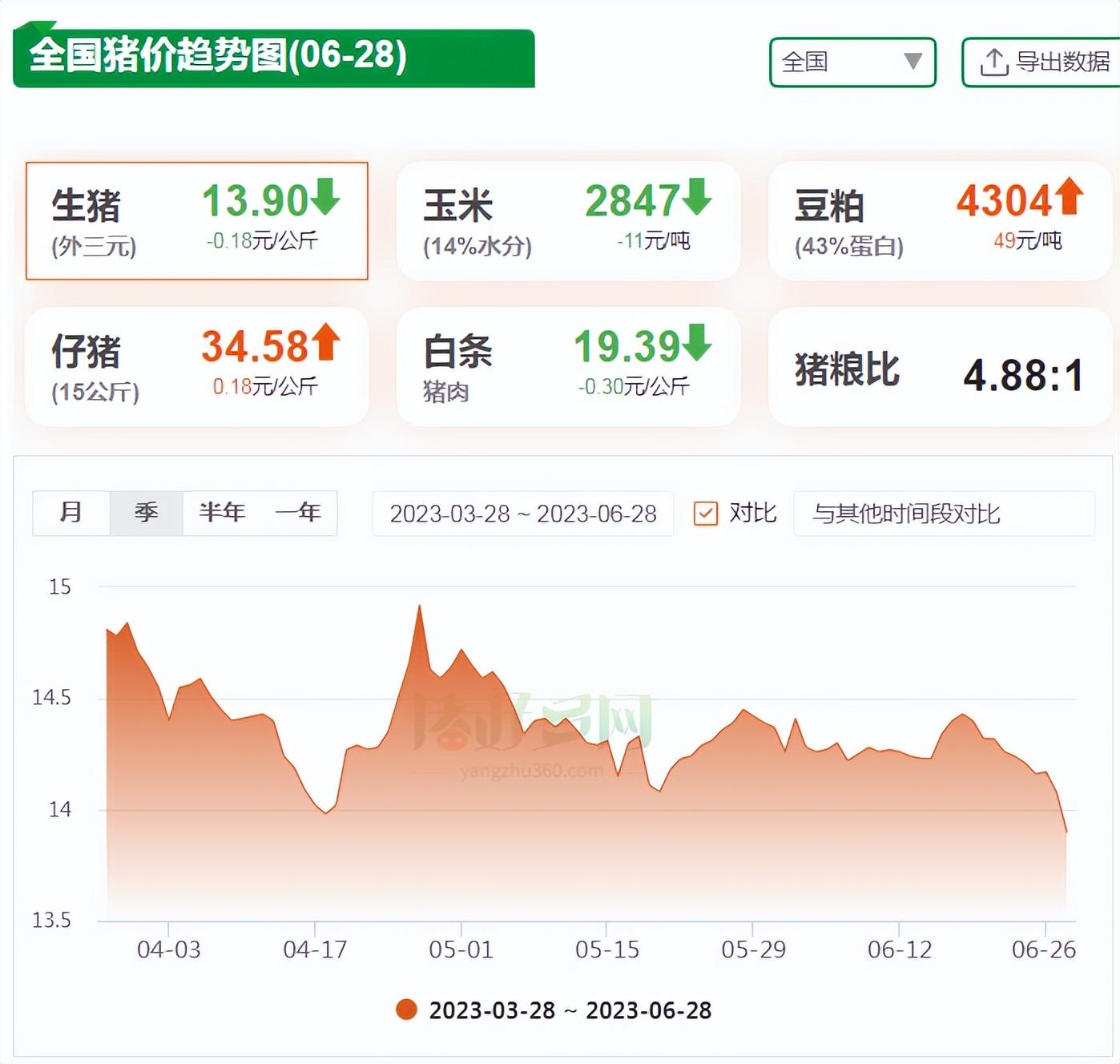Screen dimensions: 1120x1064
Task: Click the 4304 soybean meal price value
Action: tap(1004, 200)
